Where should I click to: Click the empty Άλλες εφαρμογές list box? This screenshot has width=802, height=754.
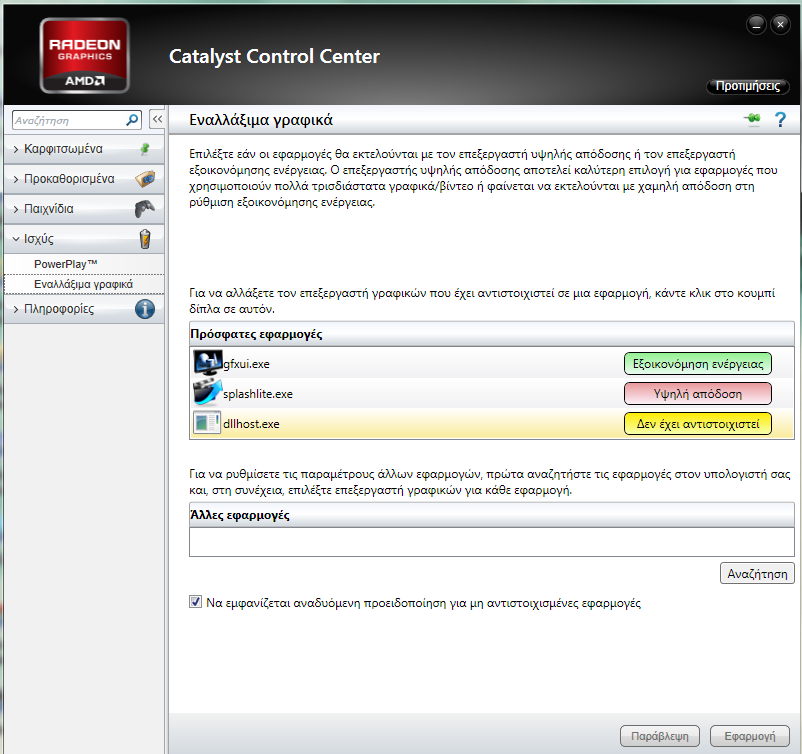pos(492,542)
